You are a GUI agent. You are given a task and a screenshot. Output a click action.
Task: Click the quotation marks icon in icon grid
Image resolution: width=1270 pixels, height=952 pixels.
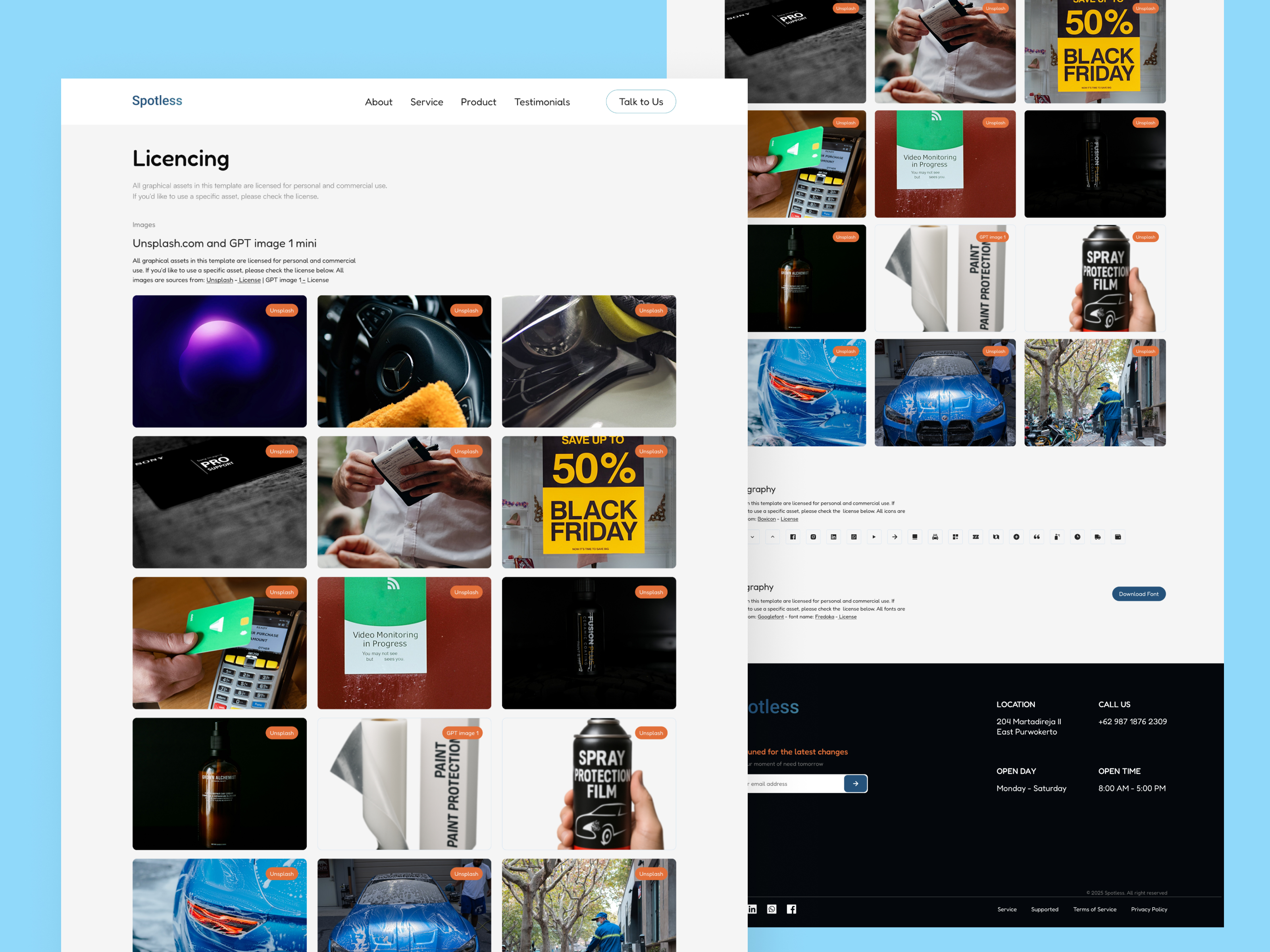click(x=1036, y=537)
